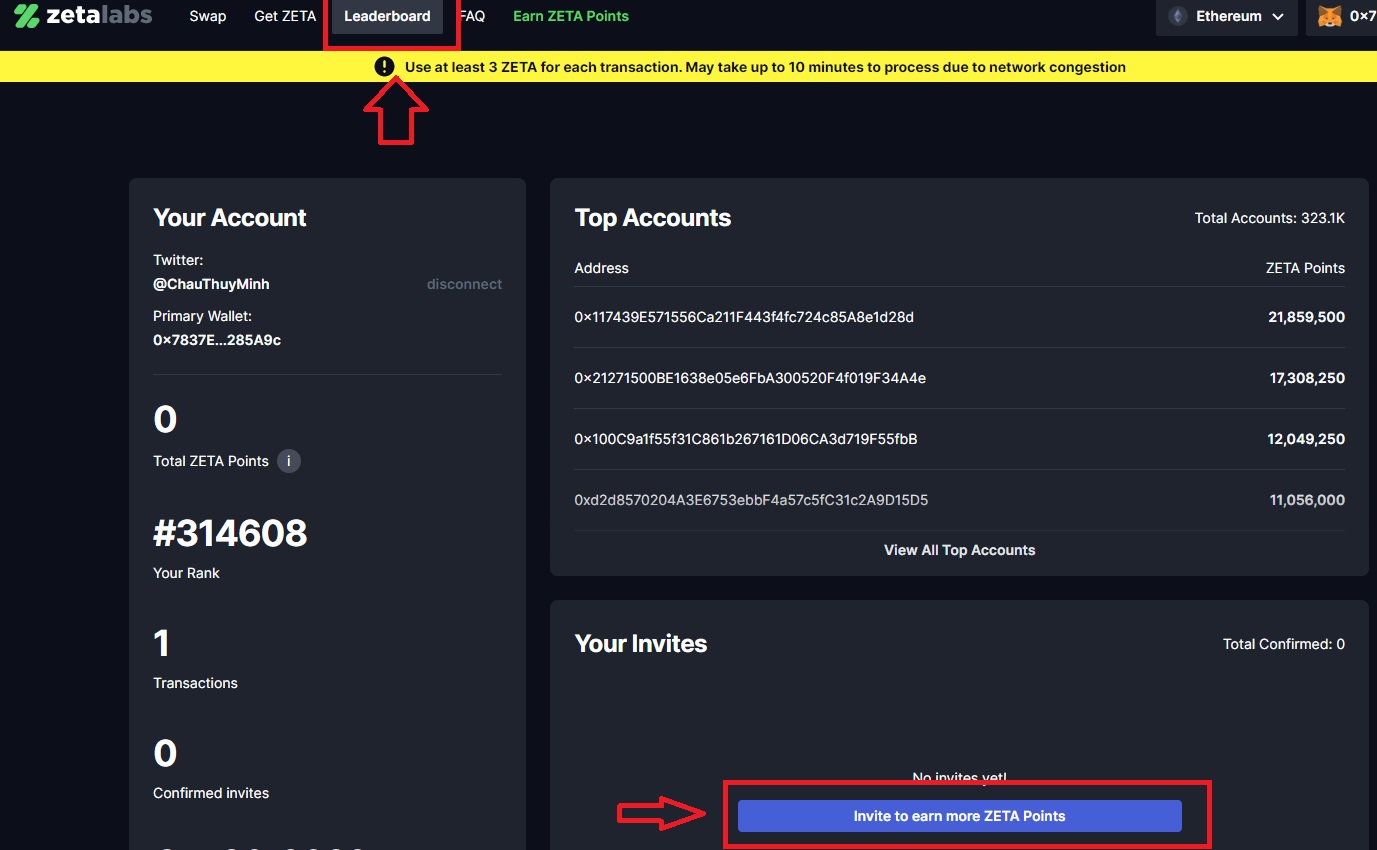Select address 0×100C9a1f55f31C861b267161D06CA3d719F55fbB

click(746, 439)
